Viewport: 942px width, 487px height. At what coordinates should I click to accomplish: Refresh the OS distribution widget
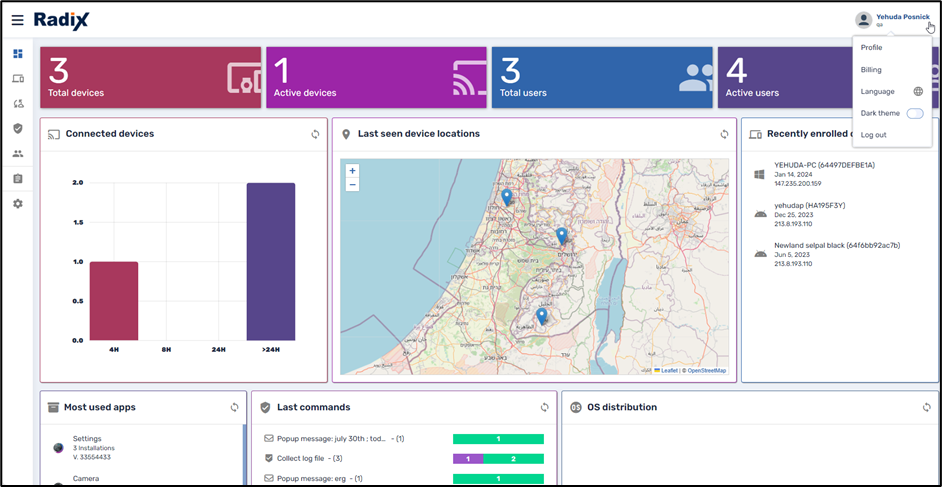point(926,407)
